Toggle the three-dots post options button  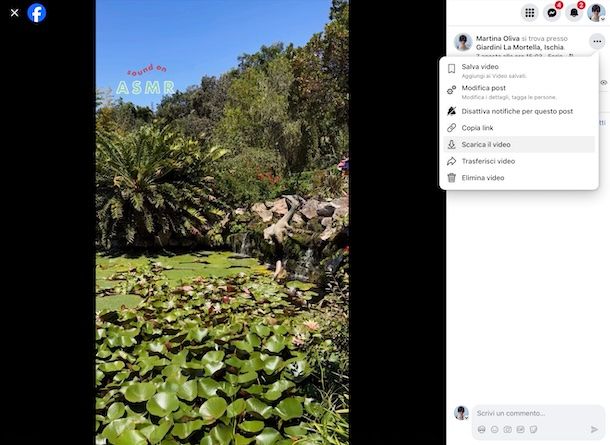click(597, 41)
